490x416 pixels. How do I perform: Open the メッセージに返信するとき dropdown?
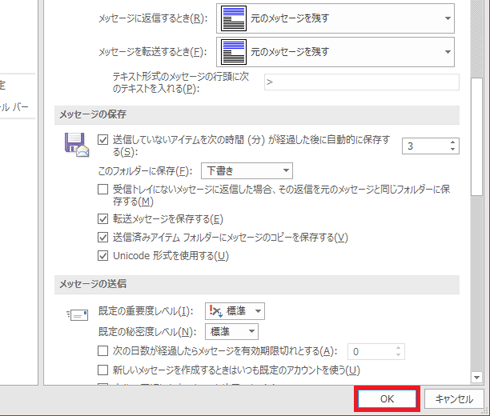335,18
